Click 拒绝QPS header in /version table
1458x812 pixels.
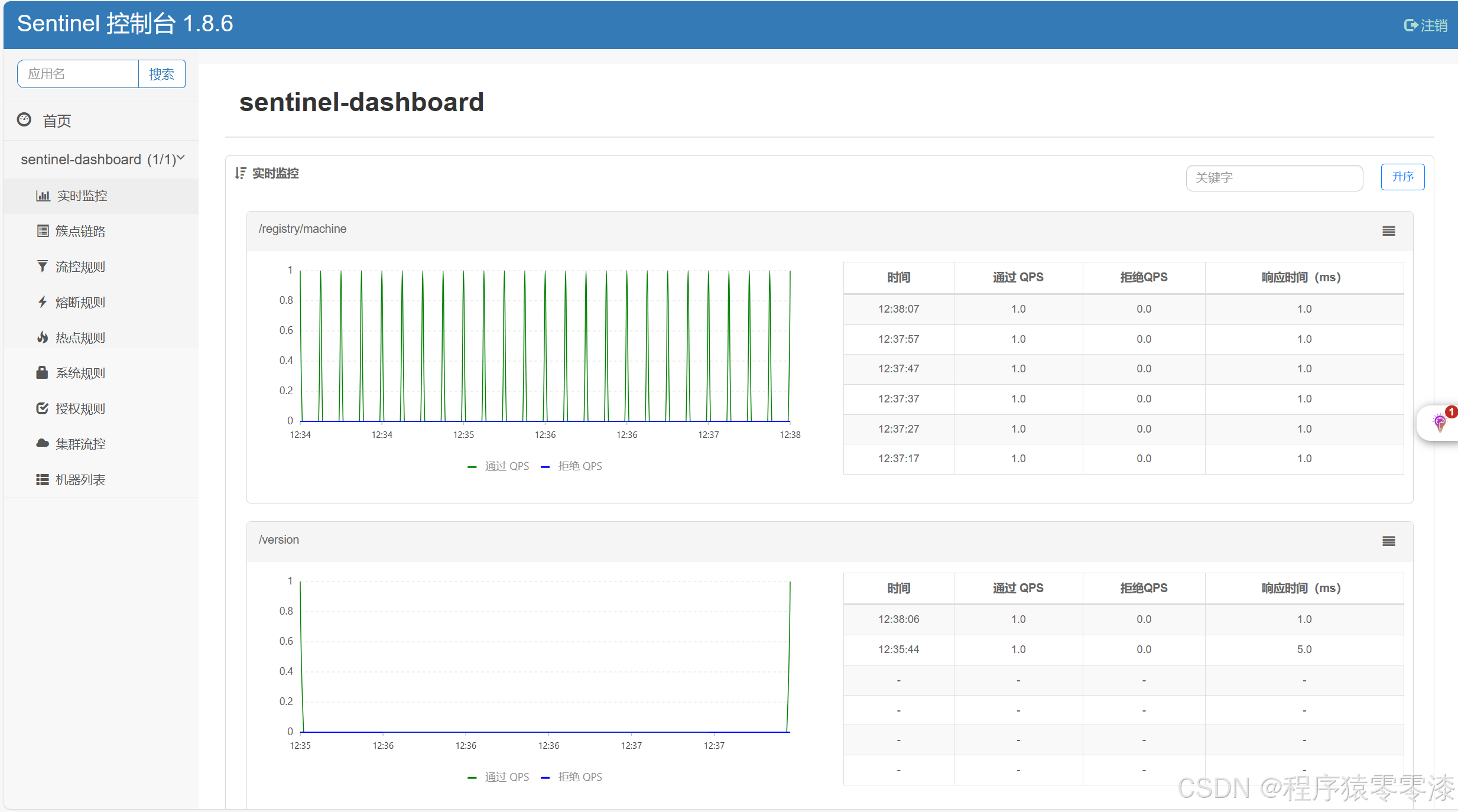(1144, 588)
